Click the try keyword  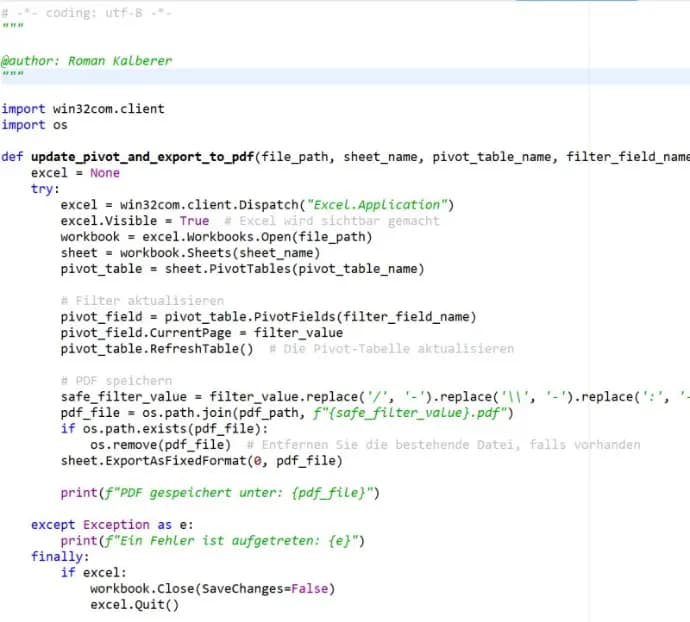(42, 189)
